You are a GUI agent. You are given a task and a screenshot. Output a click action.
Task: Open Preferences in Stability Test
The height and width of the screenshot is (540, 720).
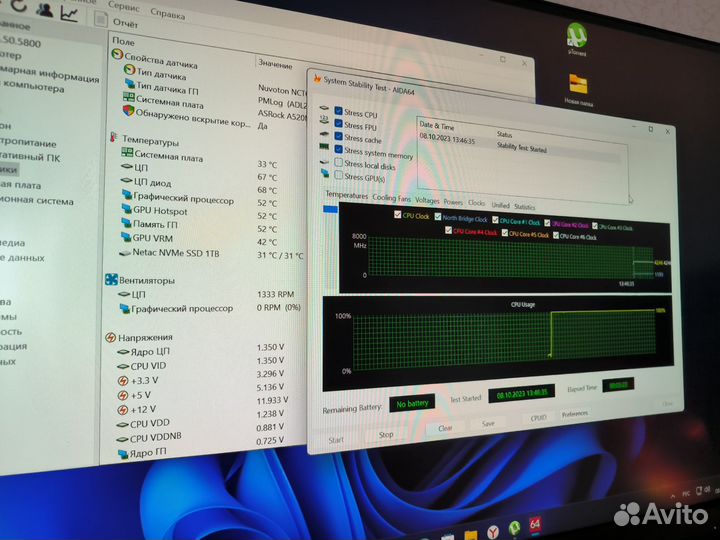tap(574, 414)
